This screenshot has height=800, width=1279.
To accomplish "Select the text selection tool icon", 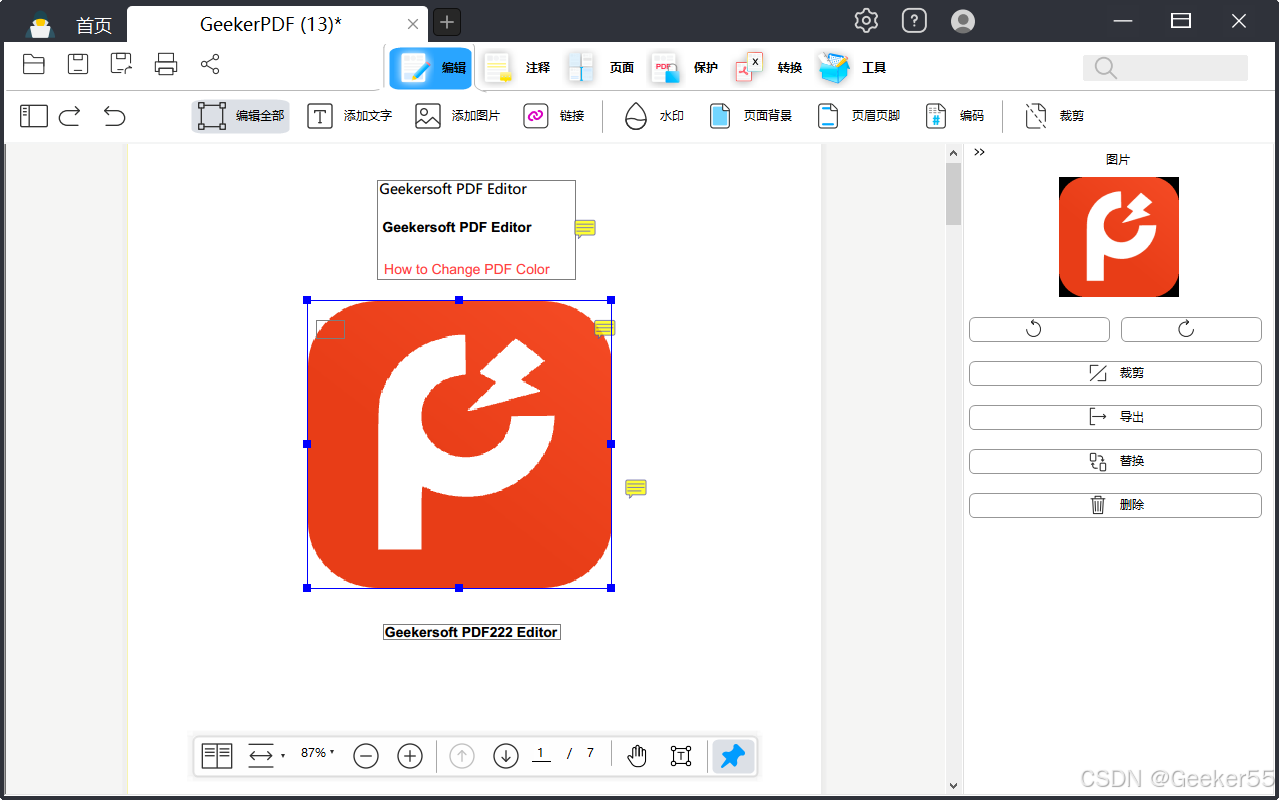I will point(681,756).
